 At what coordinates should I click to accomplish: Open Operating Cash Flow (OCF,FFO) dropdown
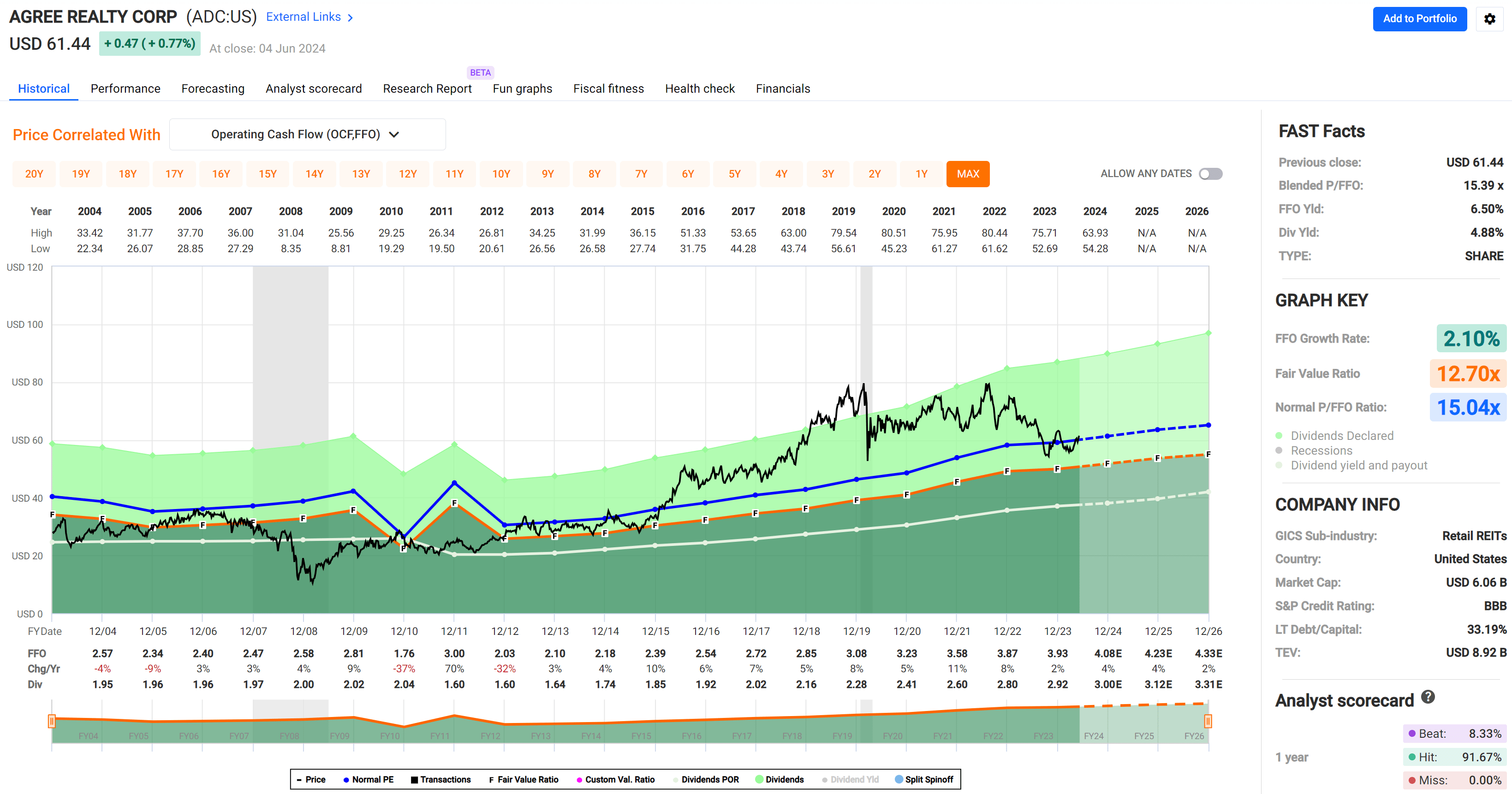(307, 134)
